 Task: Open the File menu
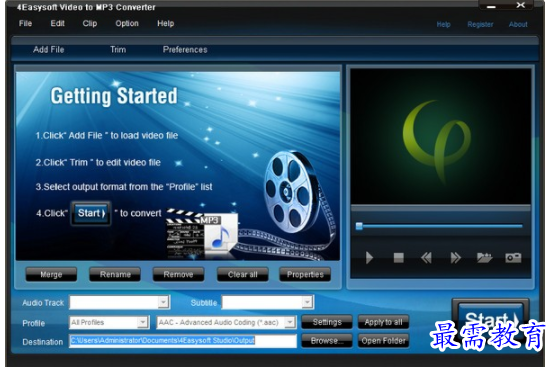point(25,24)
